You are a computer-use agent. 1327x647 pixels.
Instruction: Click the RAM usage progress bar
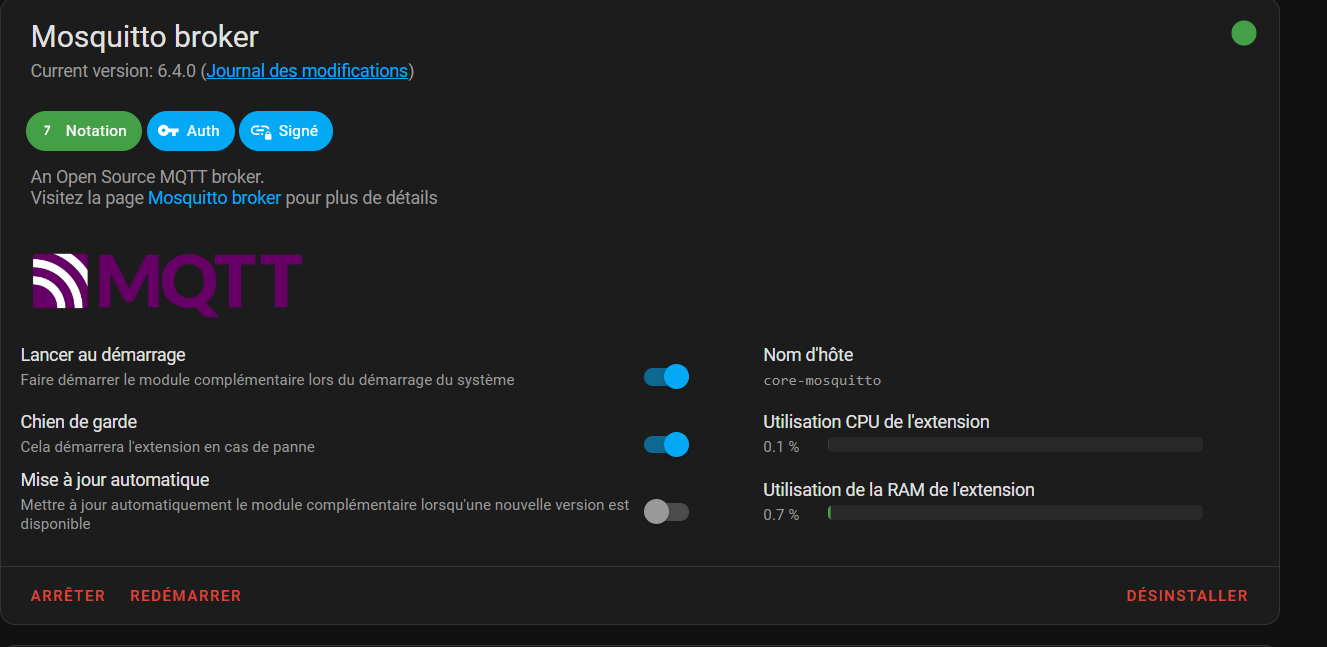click(x=1015, y=513)
